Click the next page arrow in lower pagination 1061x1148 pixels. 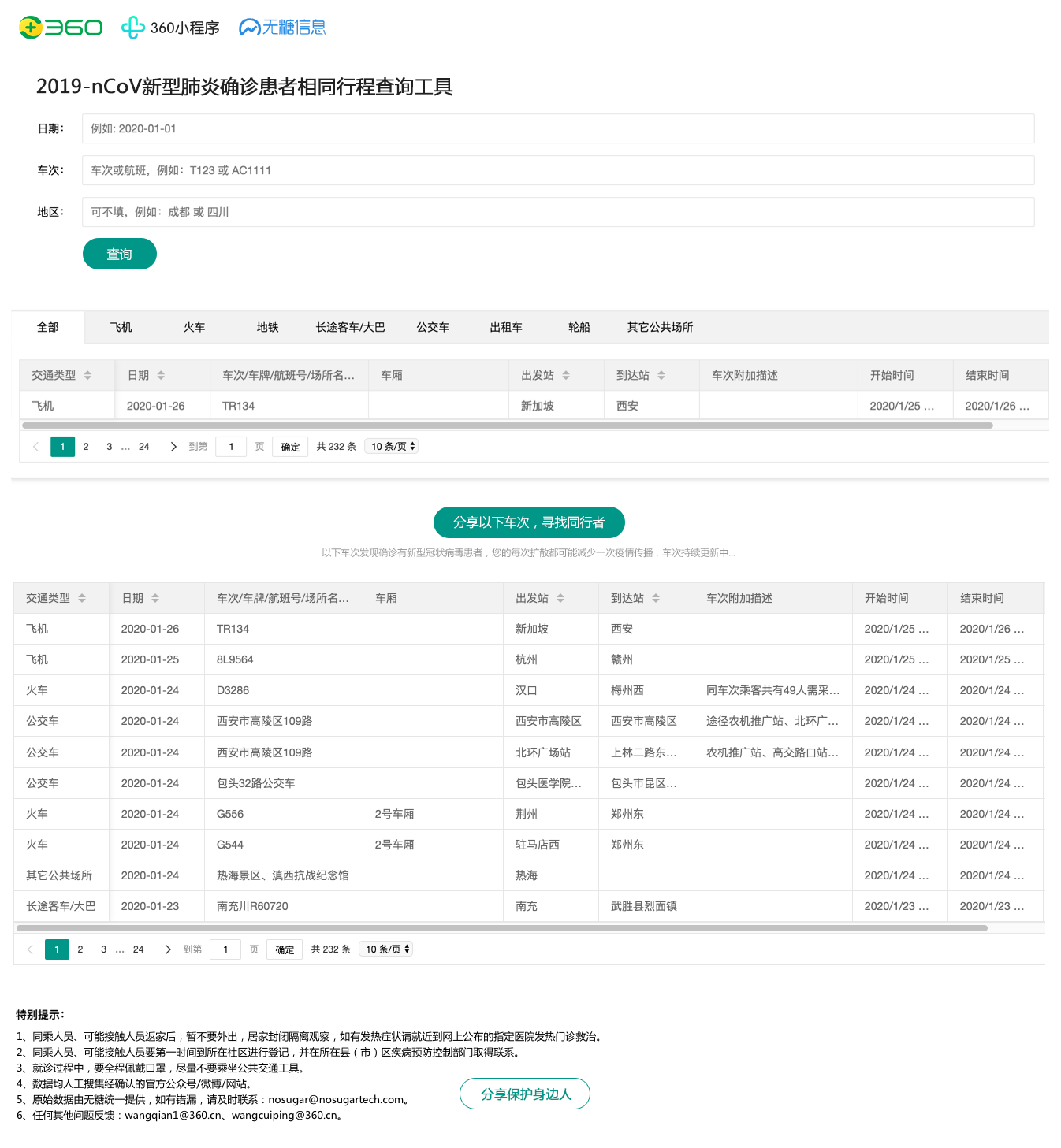tap(167, 949)
